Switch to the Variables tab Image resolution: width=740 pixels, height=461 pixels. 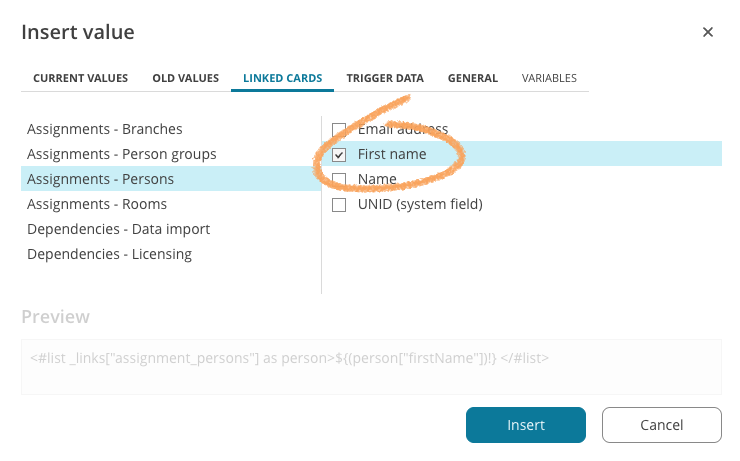click(x=549, y=78)
